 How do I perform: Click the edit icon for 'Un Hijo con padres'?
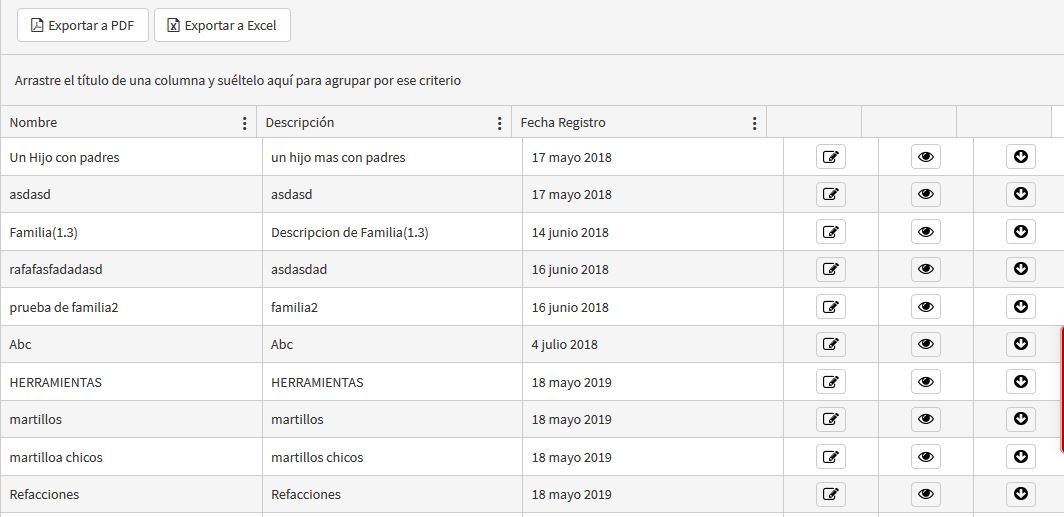pyautogui.click(x=830, y=157)
